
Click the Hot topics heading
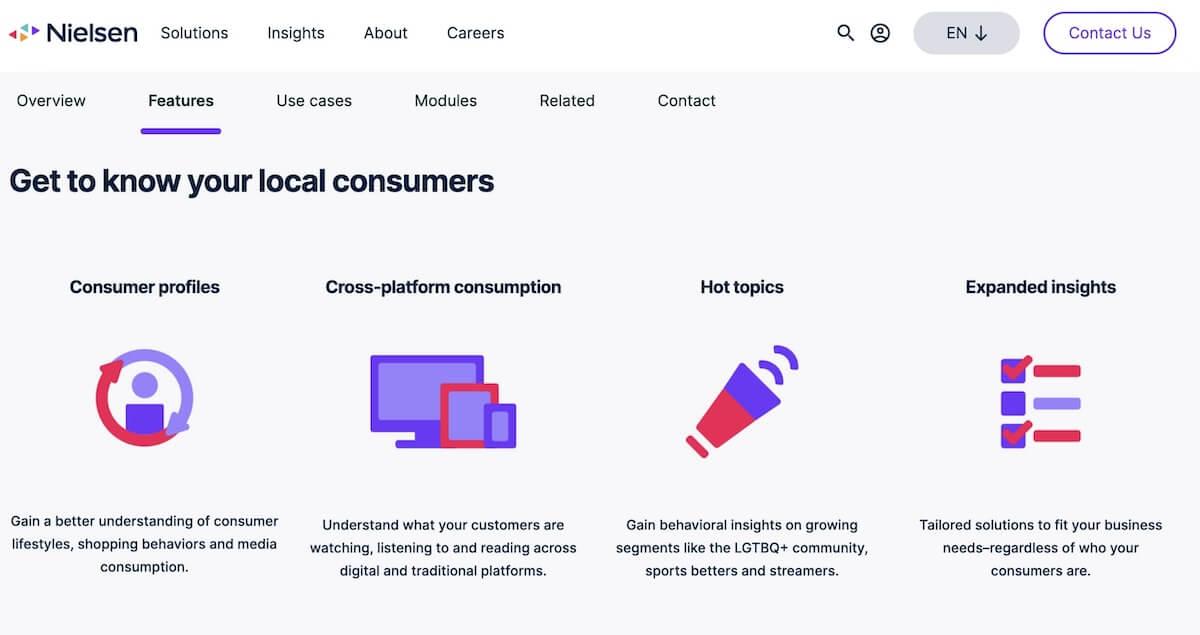[742, 287]
